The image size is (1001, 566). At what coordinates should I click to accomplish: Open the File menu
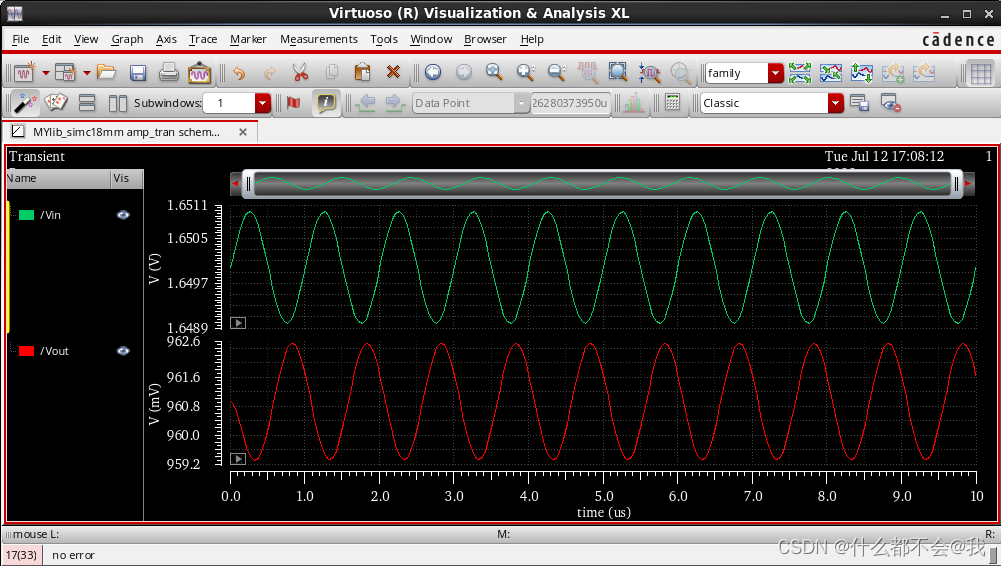[20, 39]
